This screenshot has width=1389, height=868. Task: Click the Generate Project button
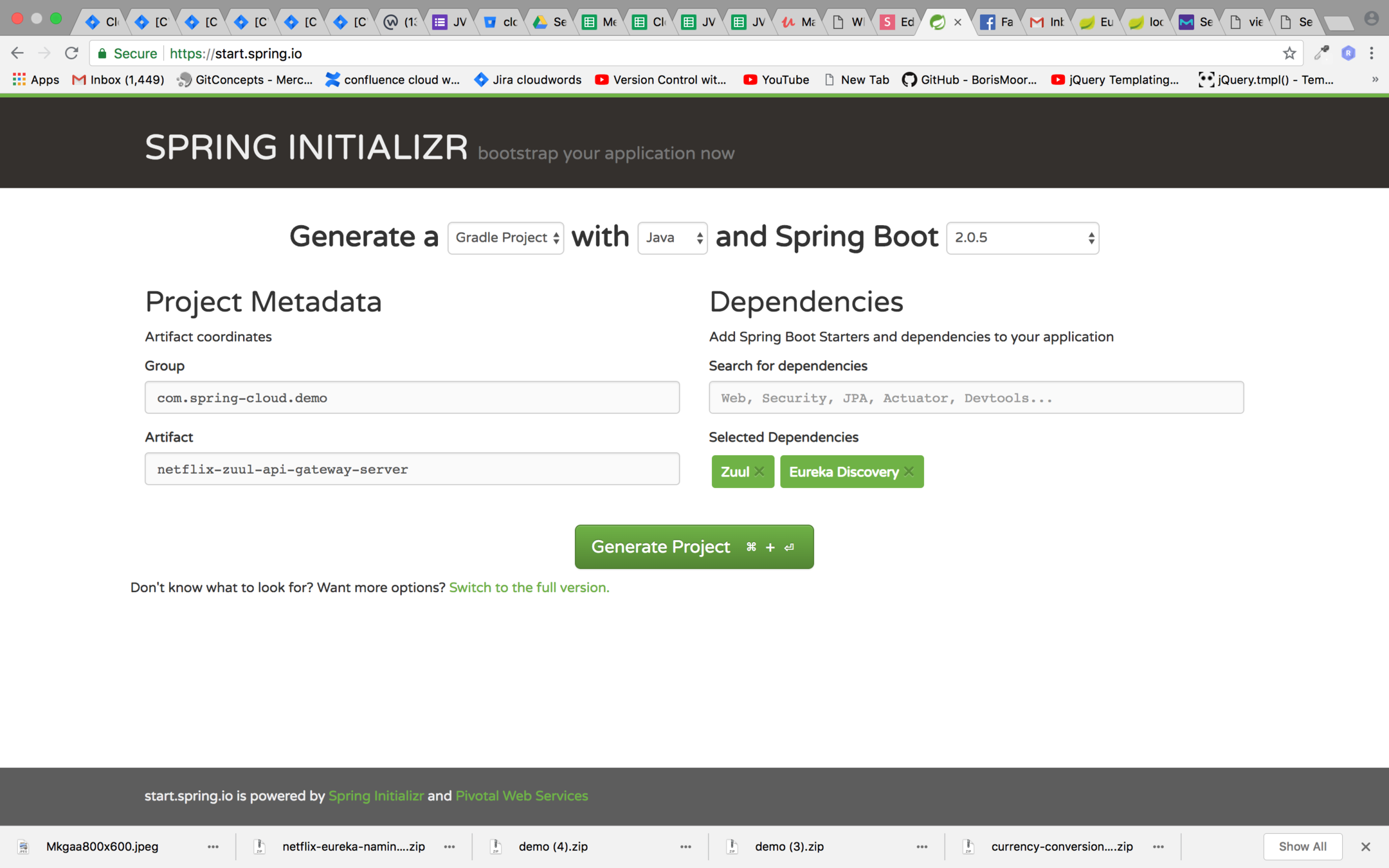694,547
